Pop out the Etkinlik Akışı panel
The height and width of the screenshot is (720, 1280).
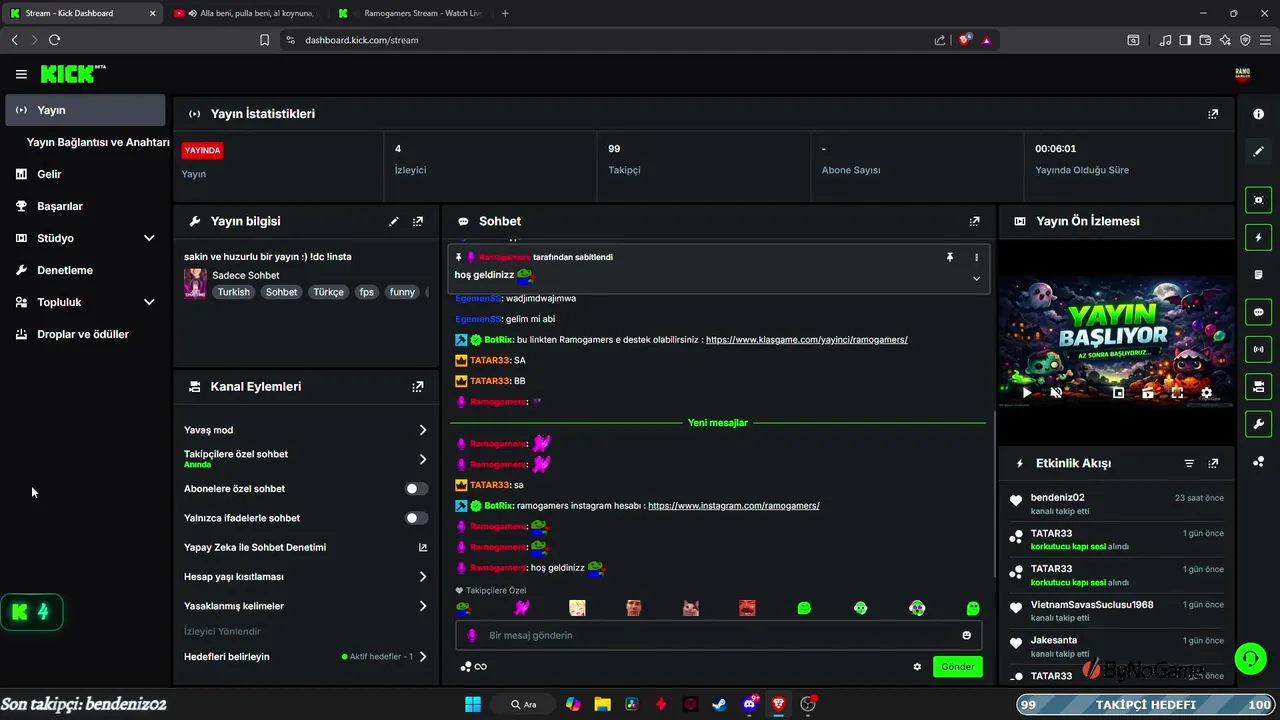pos(1213,463)
